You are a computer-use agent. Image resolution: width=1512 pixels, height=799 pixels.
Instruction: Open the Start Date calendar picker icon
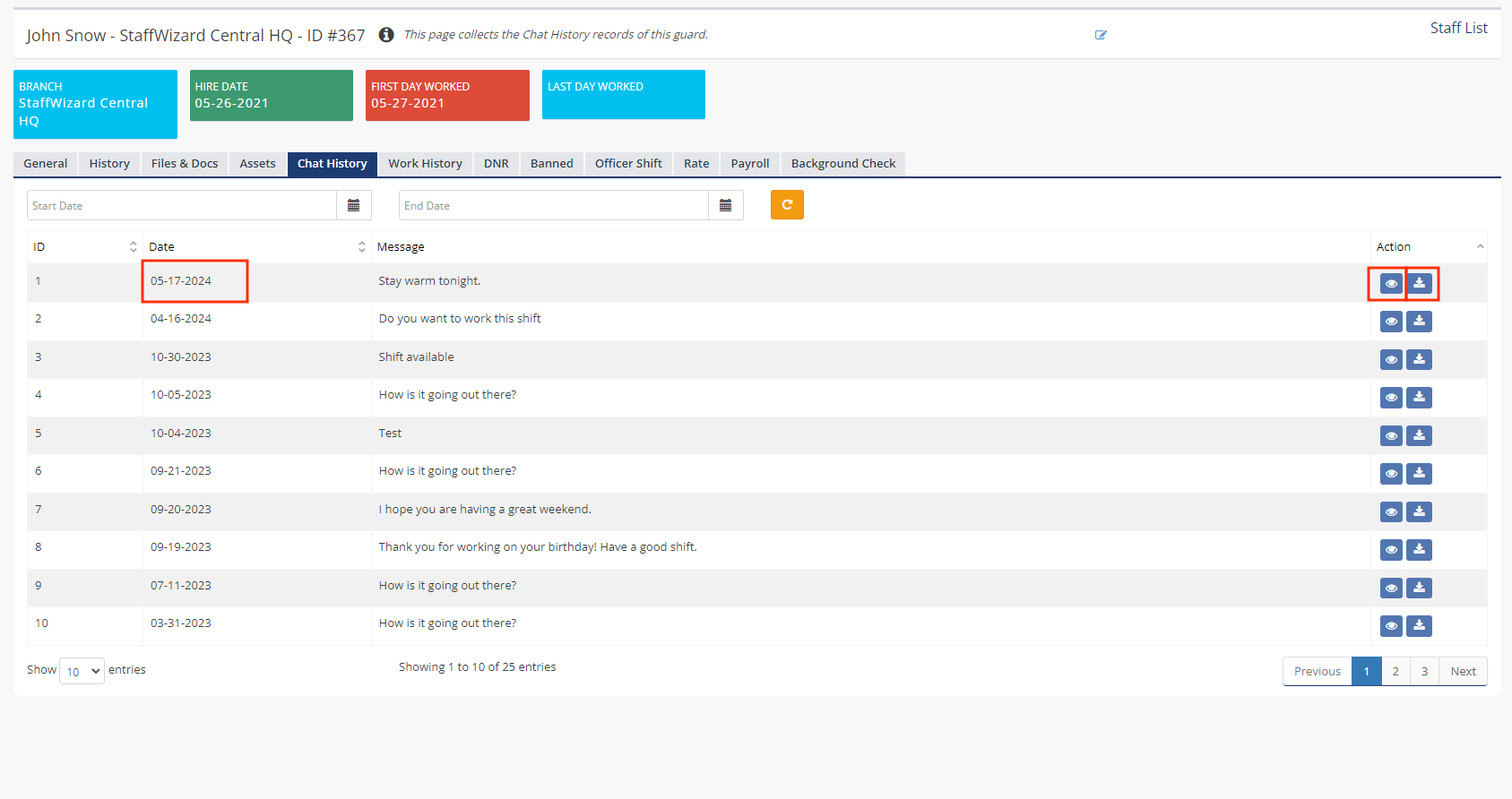[353, 206]
